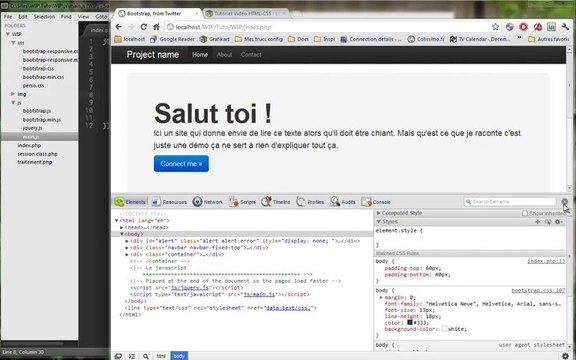The width and height of the screenshot is (576, 360).
Task: Open the Elements panel in DevTools
Action: tap(130, 202)
